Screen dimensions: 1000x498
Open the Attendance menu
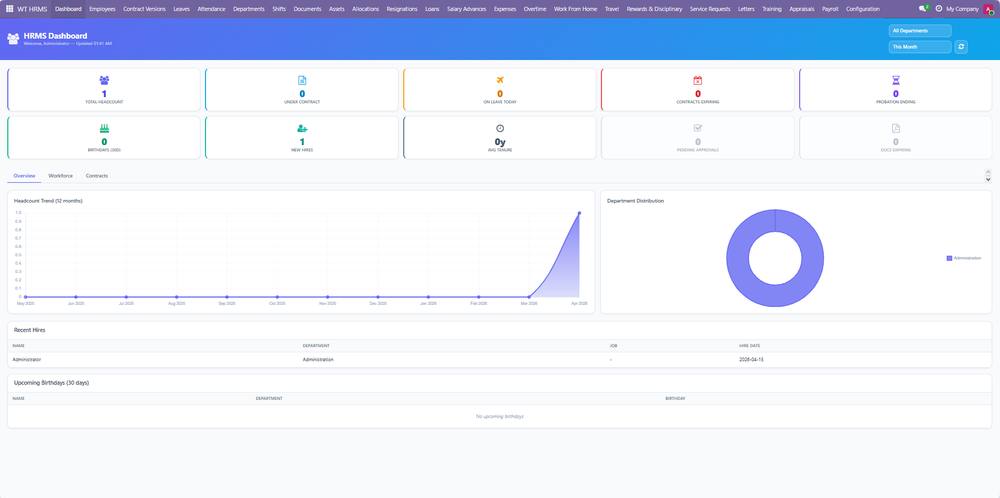click(211, 9)
